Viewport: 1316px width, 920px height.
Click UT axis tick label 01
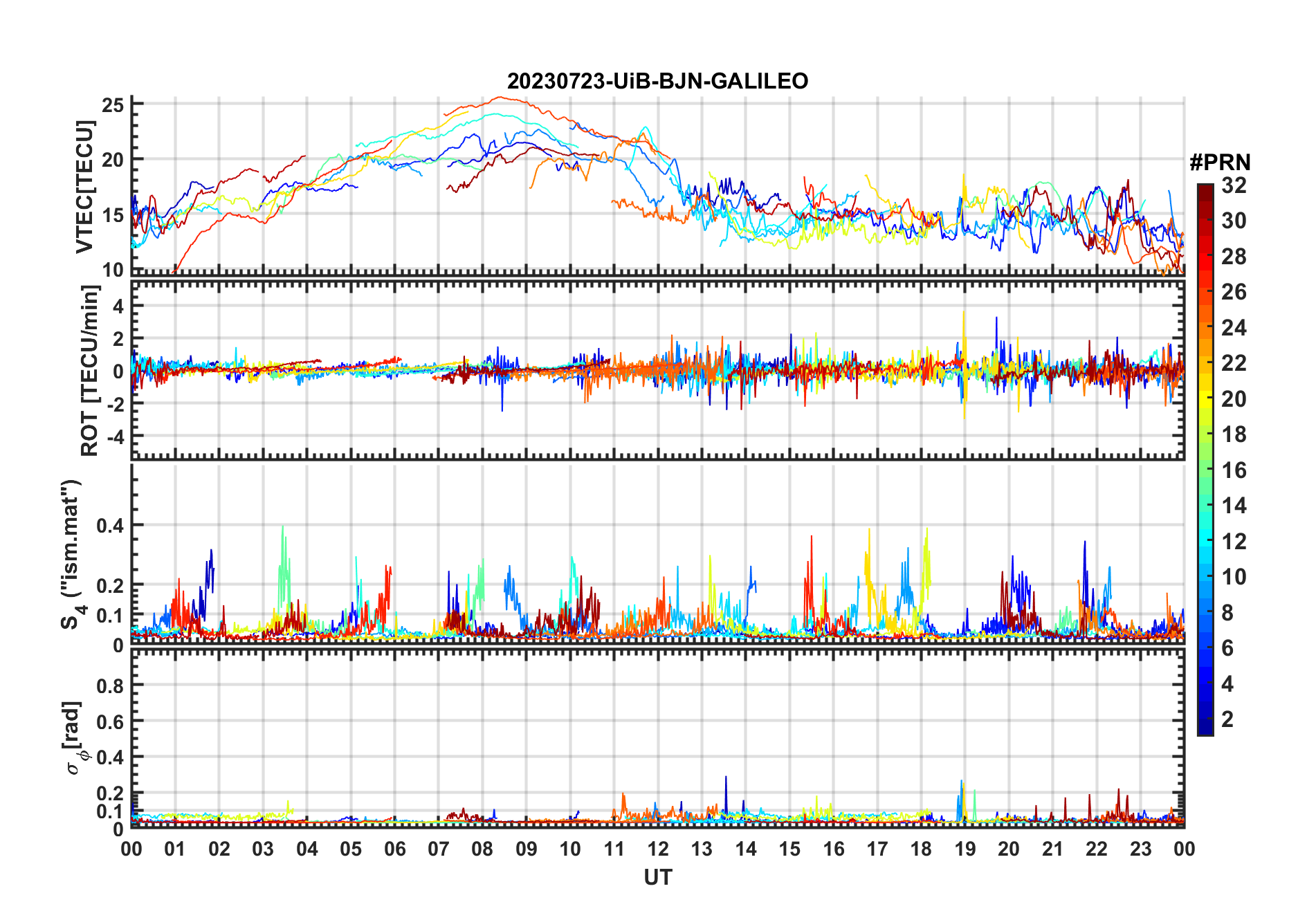point(176,849)
